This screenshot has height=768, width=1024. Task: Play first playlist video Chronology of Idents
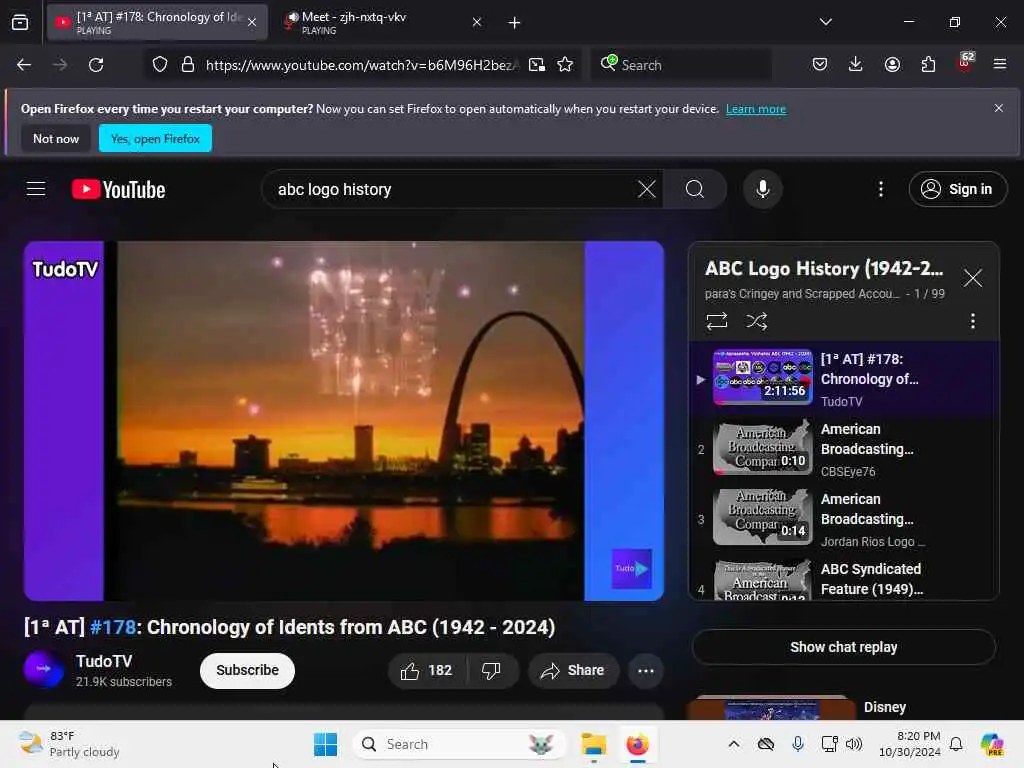click(x=844, y=379)
